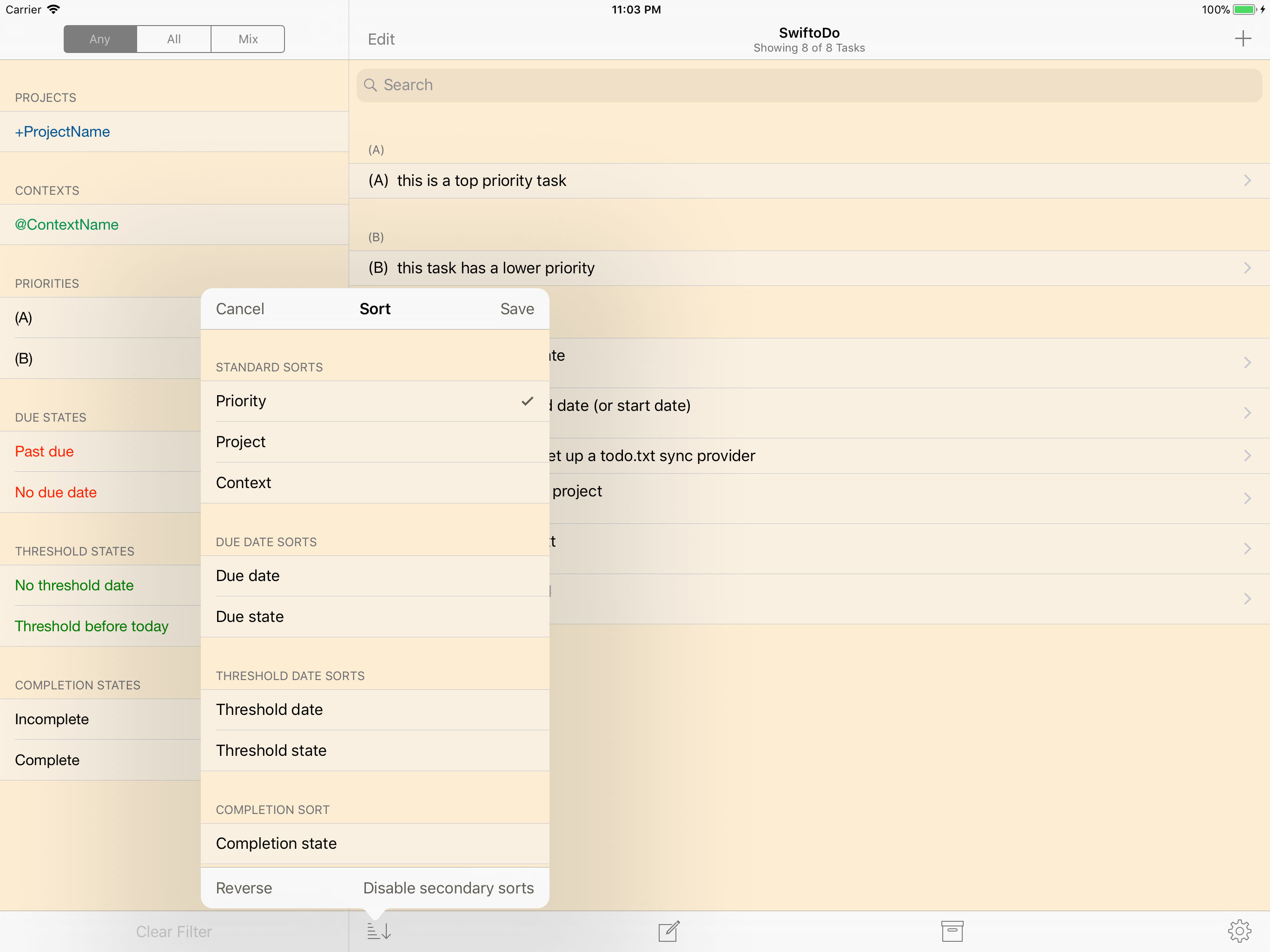This screenshot has width=1270, height=952.
Task: Filter by No due date
Action: click(x=100, y=492)
